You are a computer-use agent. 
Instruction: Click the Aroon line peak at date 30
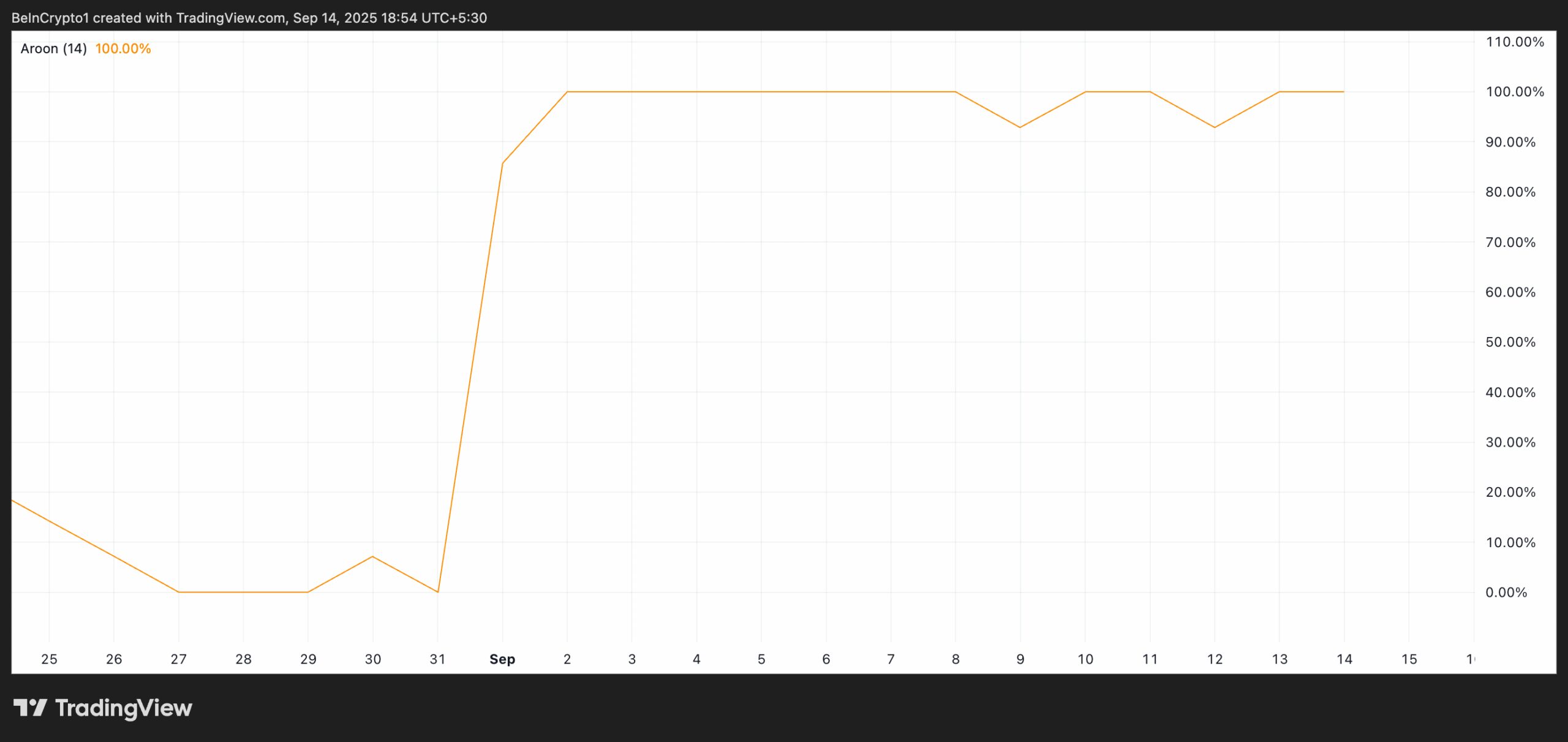pyautogui.click(x=372, y=556)
